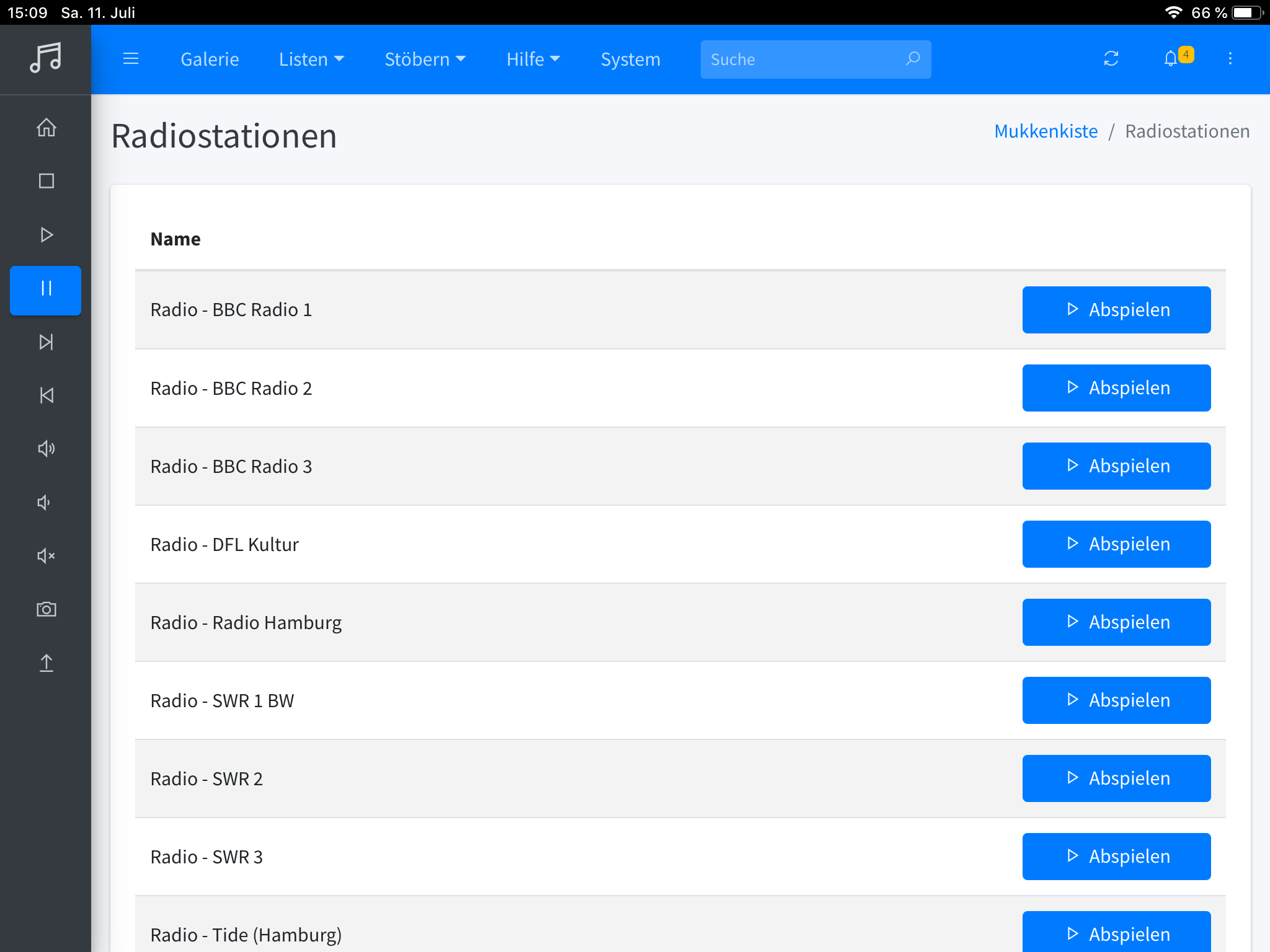This screenshot has width=1270, height=952.
Task: Toggle sidebar with hamburger menu icon
Action: [131, 59]
